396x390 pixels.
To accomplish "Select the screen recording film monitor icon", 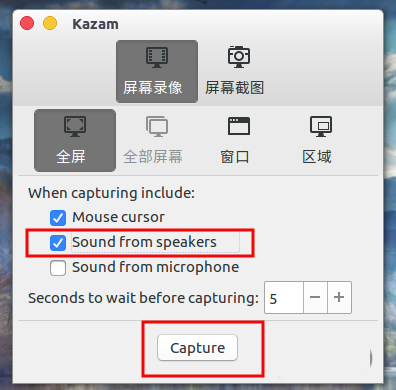I will click(157, 58).
